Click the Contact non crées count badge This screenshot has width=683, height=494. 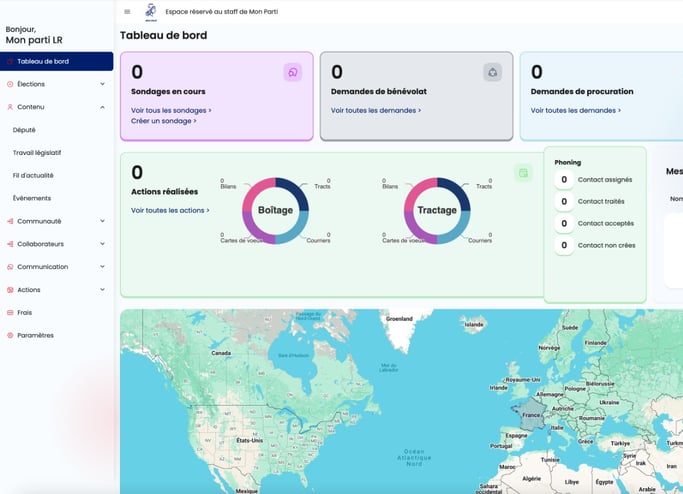(564, 245)
